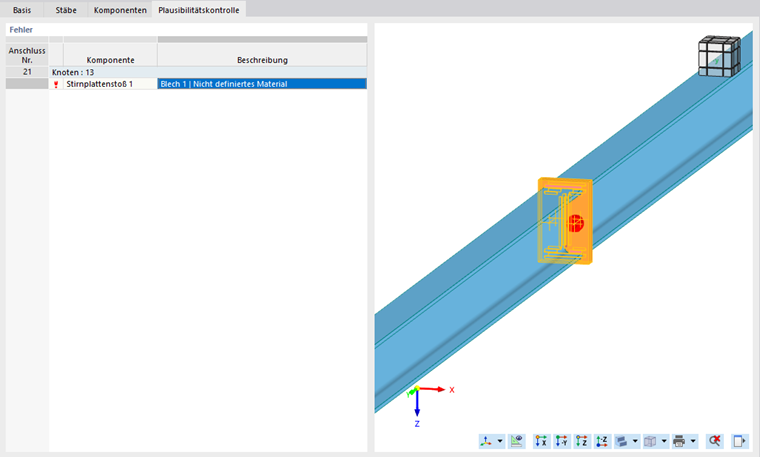Click the 'Anschluss Nr.' column header
Screen dimensions: 760x457
[27, 55]
